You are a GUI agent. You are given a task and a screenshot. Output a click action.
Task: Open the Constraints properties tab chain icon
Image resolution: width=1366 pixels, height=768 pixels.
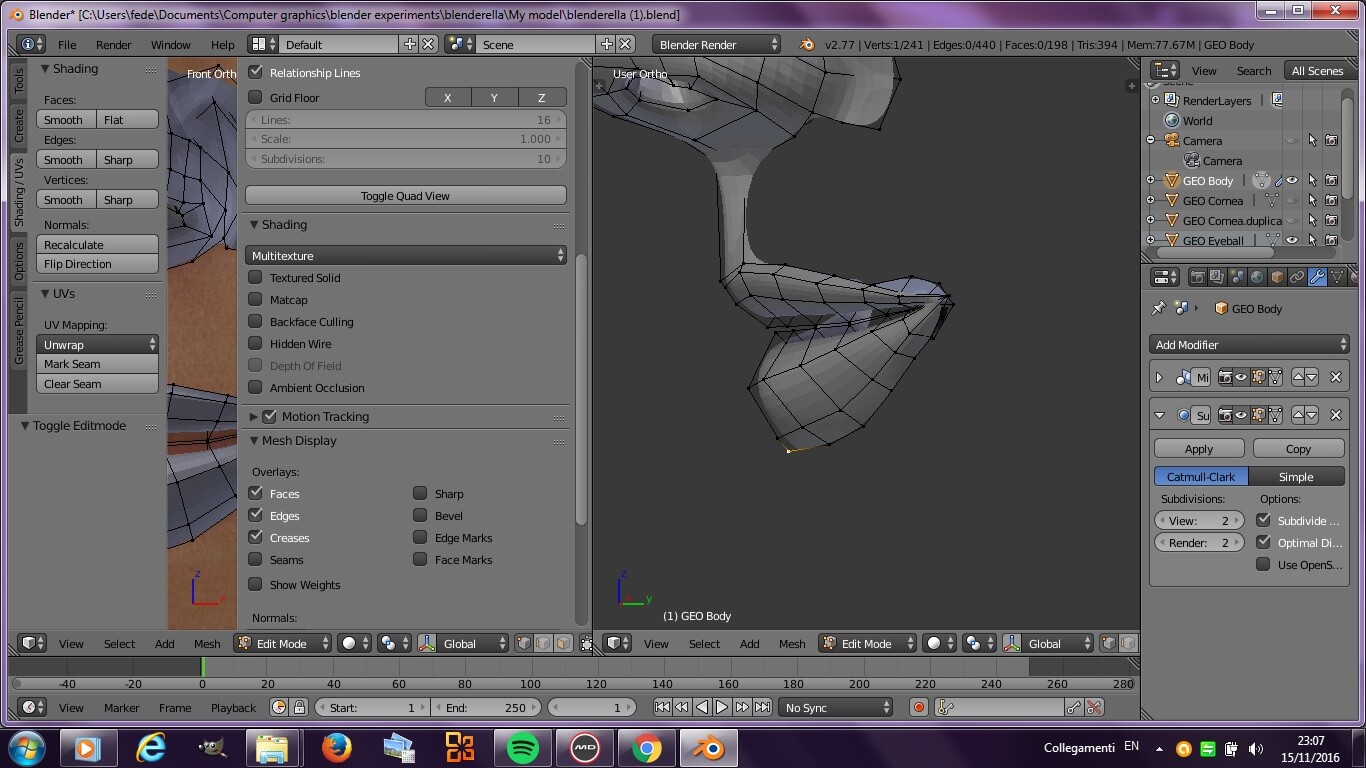(1297, 277)
